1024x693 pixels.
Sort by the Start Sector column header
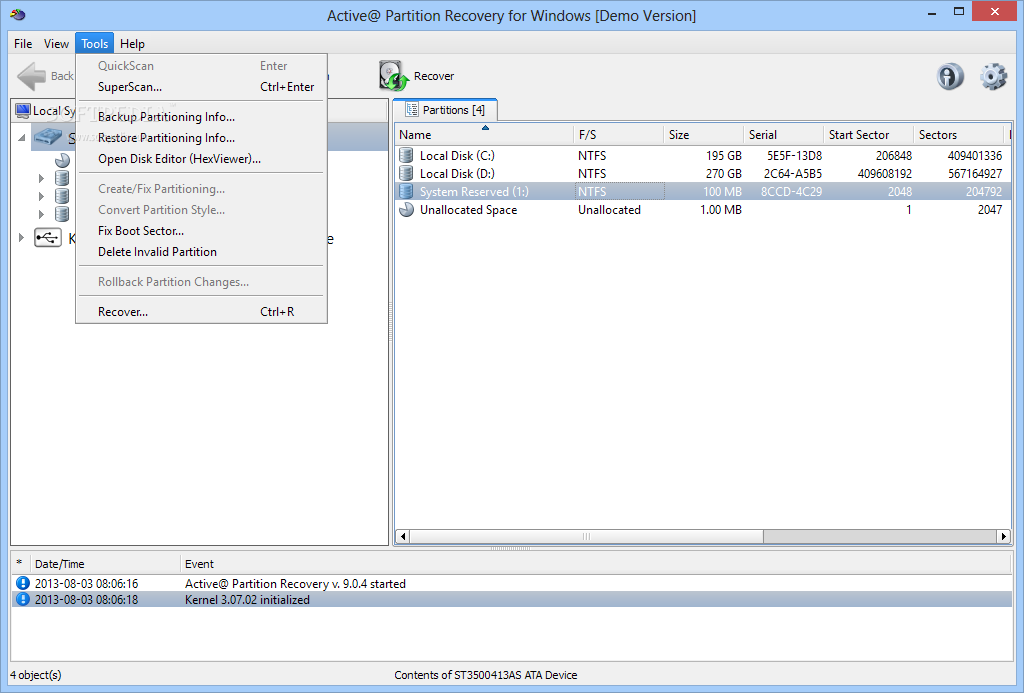tap(869, 135)
